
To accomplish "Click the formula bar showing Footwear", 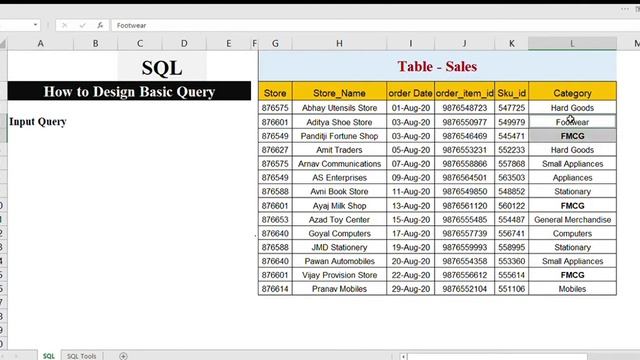I will [376, 25].
